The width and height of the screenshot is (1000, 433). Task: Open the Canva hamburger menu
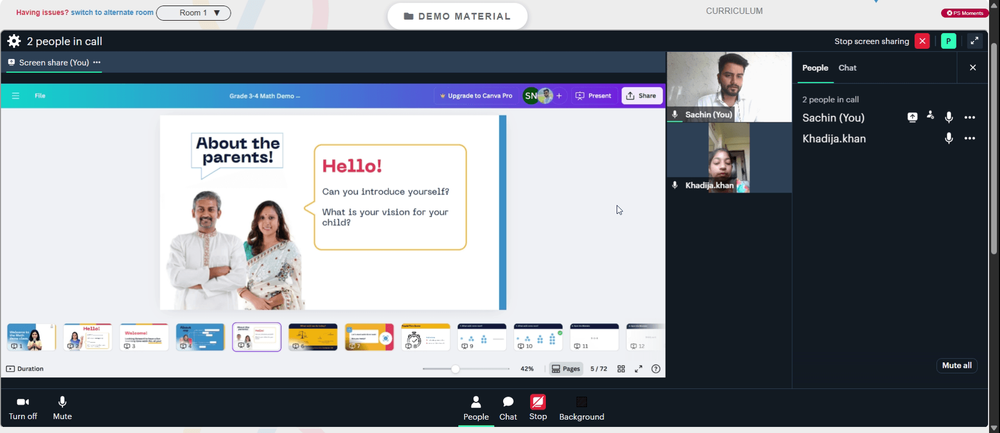(15, 96)
